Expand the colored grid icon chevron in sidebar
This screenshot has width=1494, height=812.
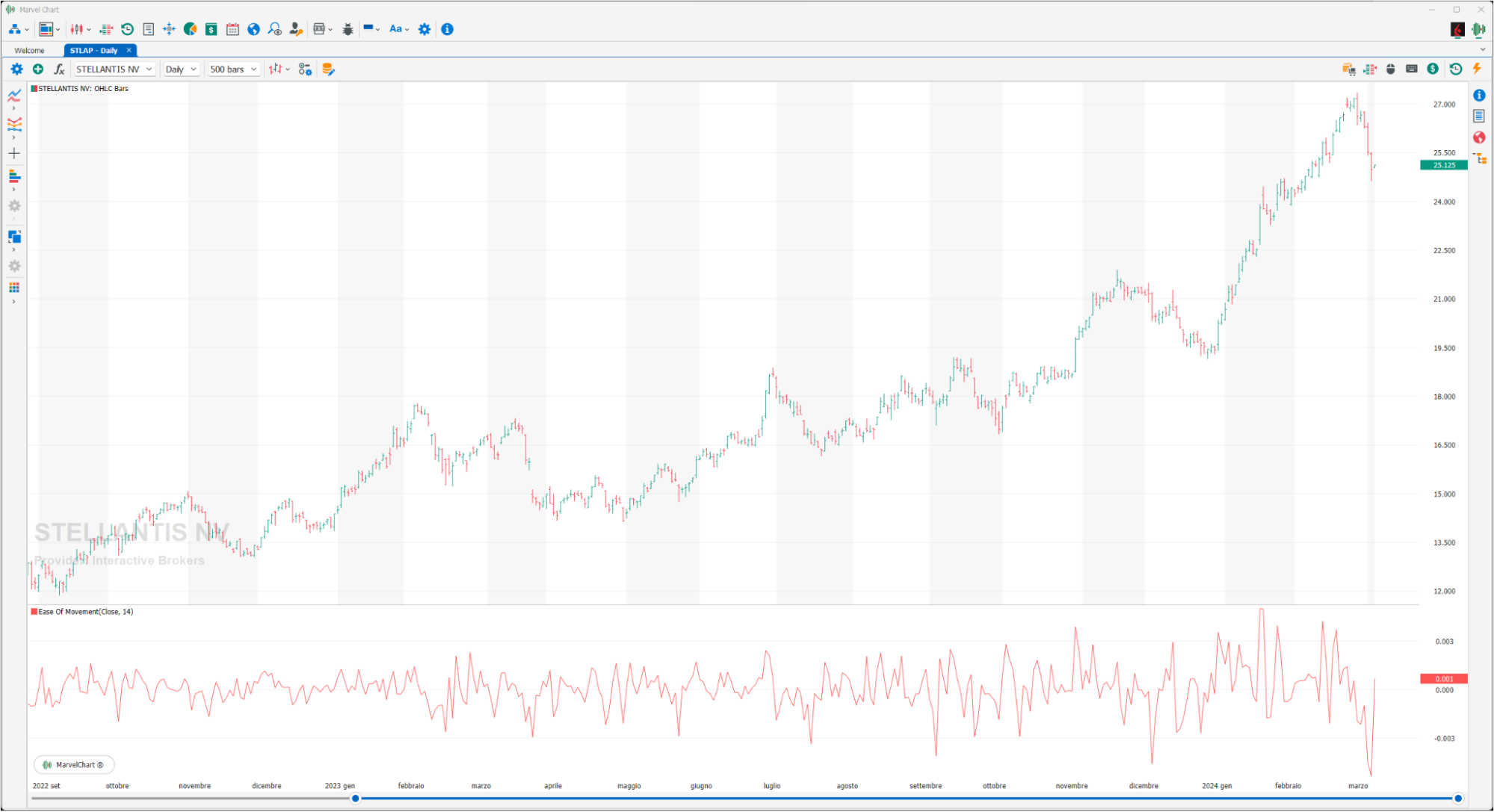[x=13, y=302]
